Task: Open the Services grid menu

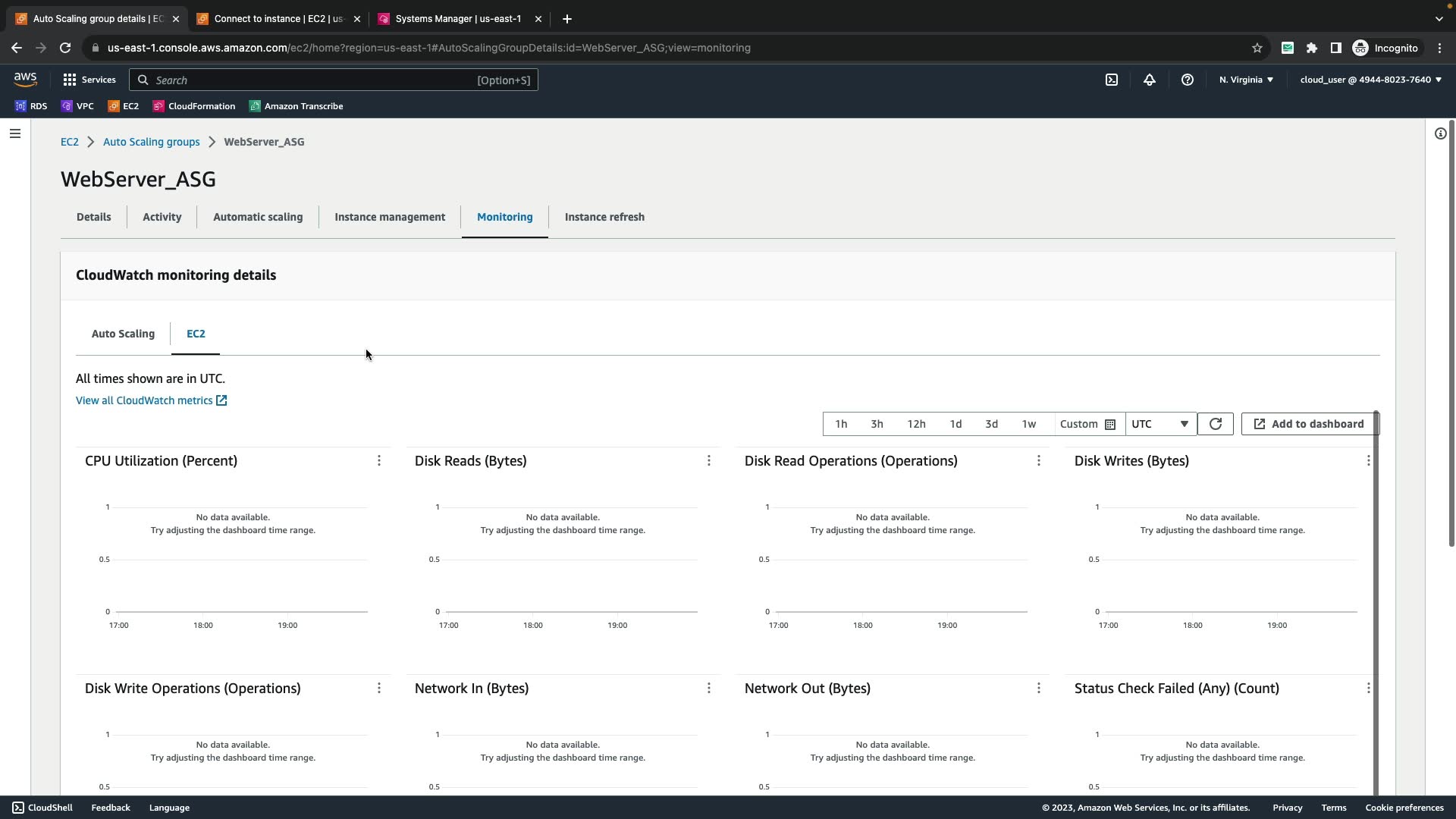Action: [89, 80]
